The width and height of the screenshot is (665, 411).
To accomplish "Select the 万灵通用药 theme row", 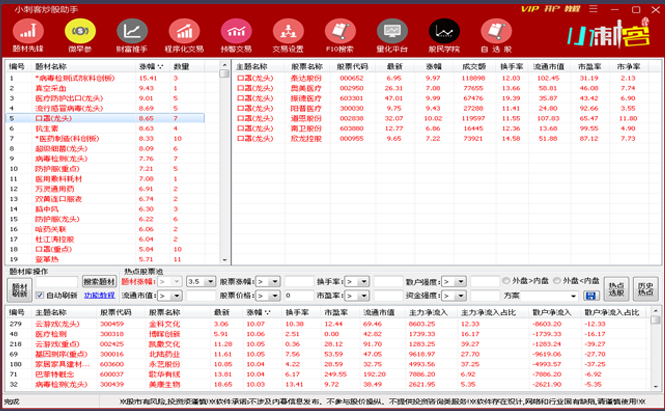I will [105, 189].
